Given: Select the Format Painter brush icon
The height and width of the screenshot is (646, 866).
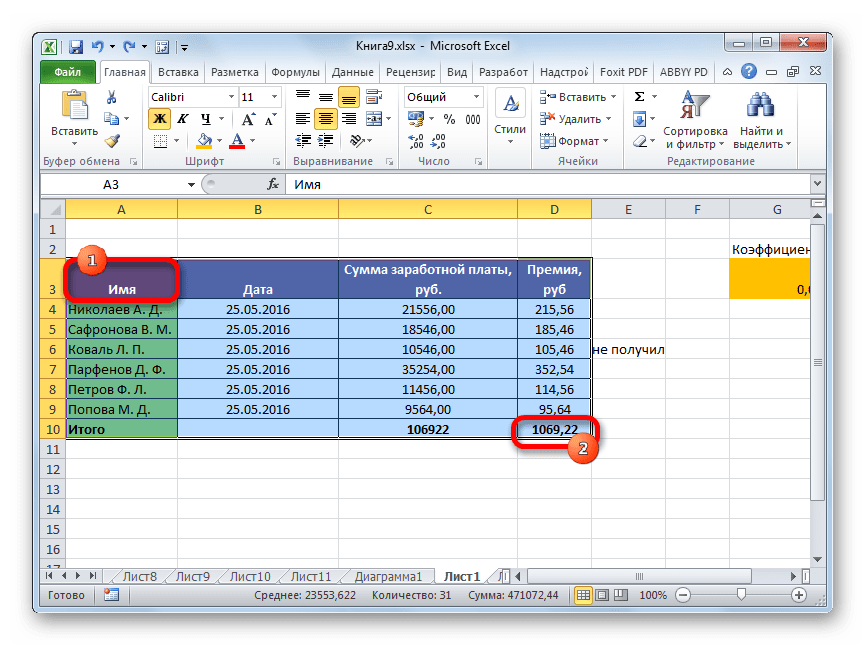Looking at the screenshot, I should click(x=111, y=141).
